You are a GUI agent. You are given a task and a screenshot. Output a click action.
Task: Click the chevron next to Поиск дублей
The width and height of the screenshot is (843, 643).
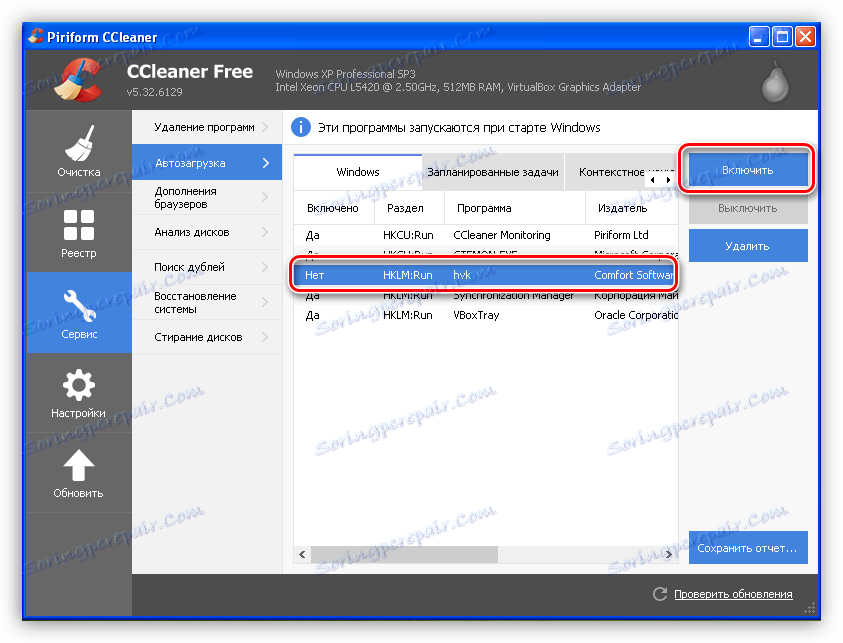(265, 267)
